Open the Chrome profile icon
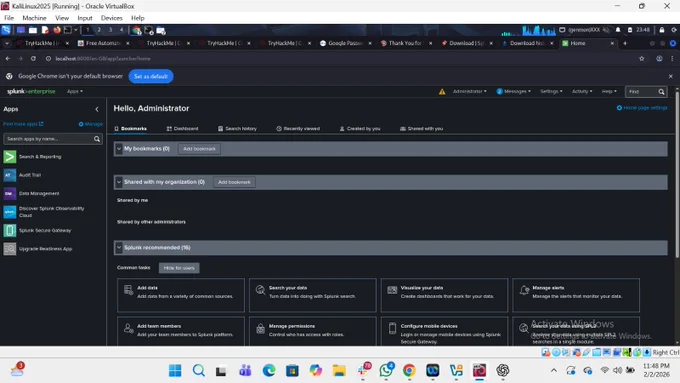This screenshot has width=680, height=383. click(x=659, y=59)
